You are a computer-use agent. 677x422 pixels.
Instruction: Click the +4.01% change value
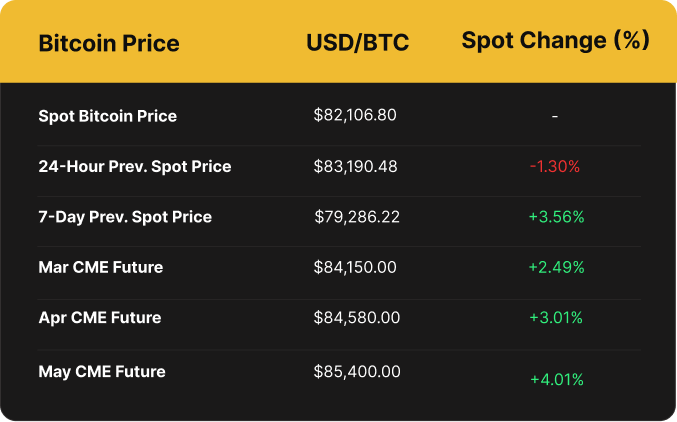pyautogui.click(x=556, y=379)
